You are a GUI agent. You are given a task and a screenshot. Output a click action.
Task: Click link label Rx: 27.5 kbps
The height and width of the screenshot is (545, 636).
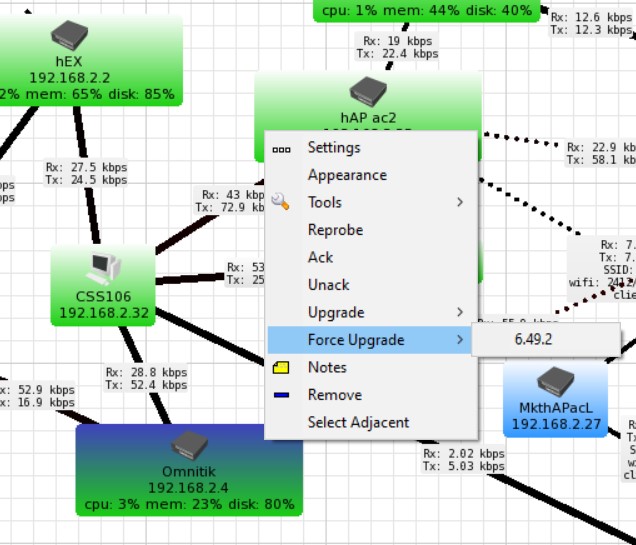(86, 167)
